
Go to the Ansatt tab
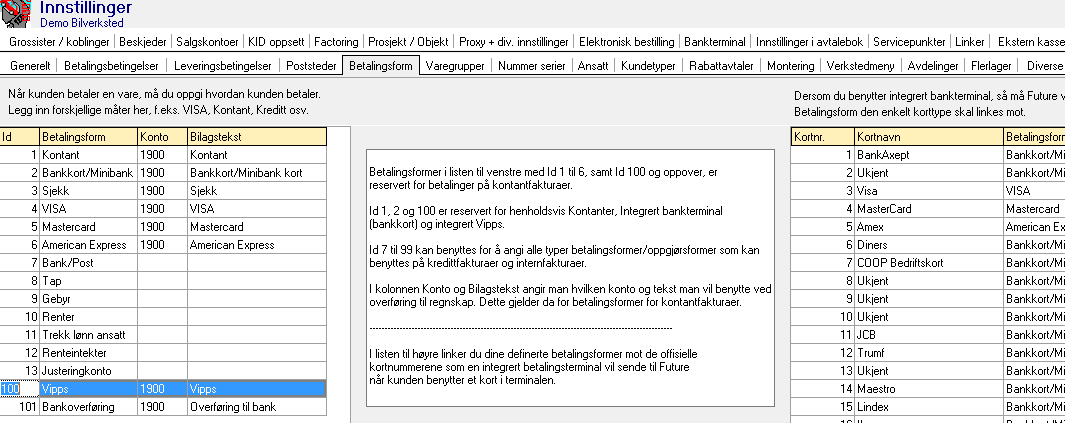pyautogui.click(x=593, y=66)
